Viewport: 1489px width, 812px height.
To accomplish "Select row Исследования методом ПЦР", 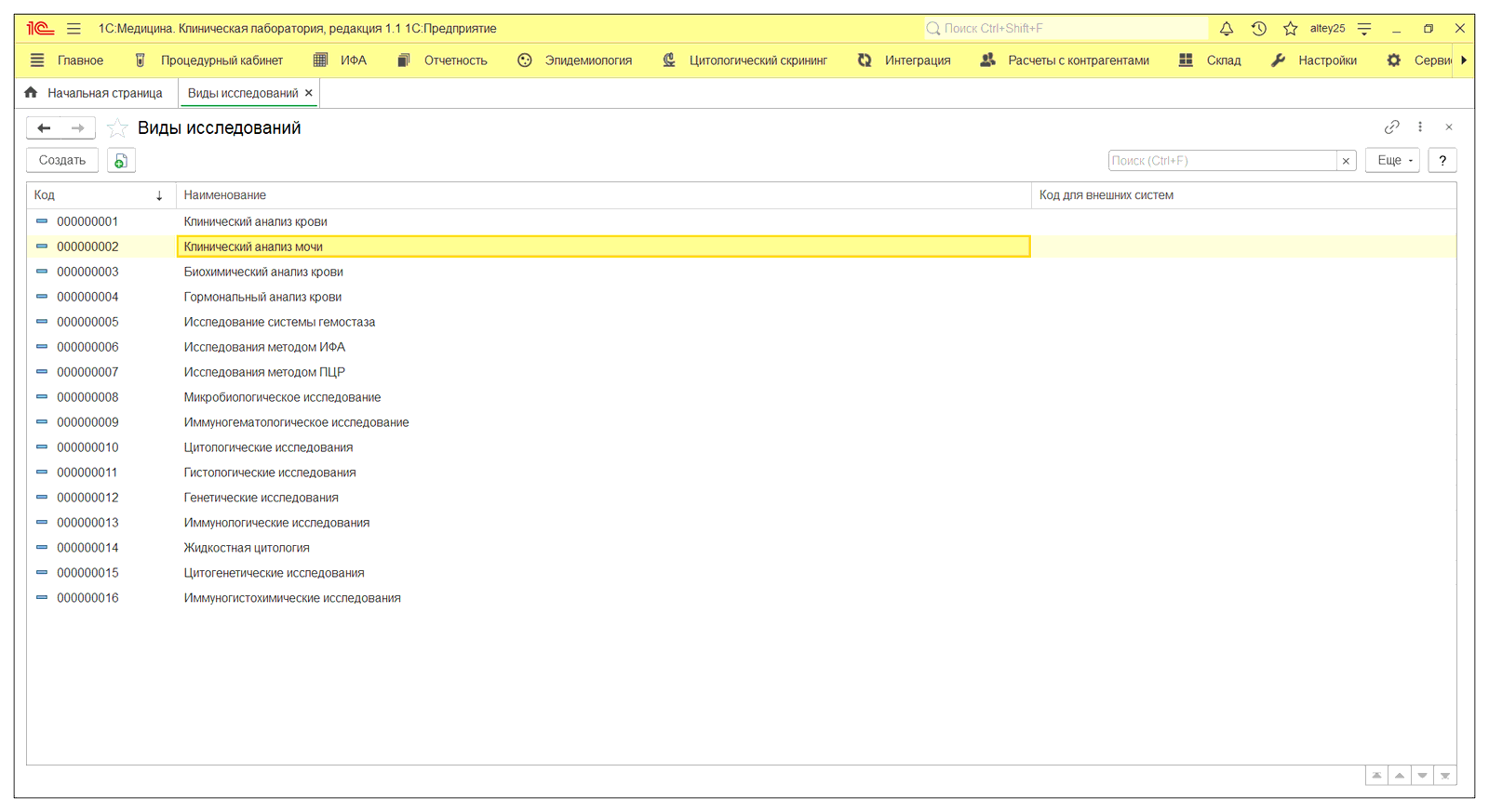I will tap(741, 372).
